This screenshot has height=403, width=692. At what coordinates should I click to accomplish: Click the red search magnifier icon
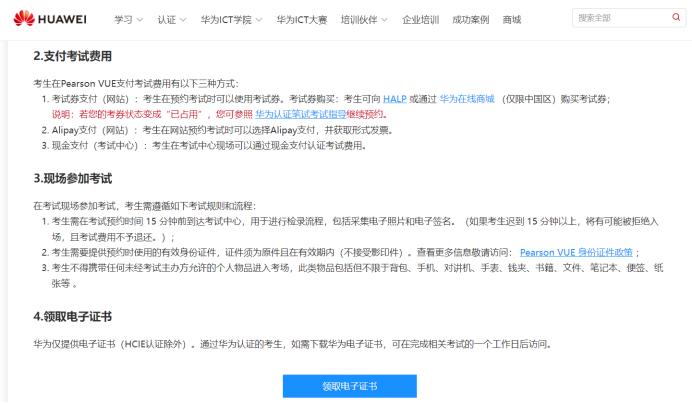pyautogui.click(x=676, y=17)
